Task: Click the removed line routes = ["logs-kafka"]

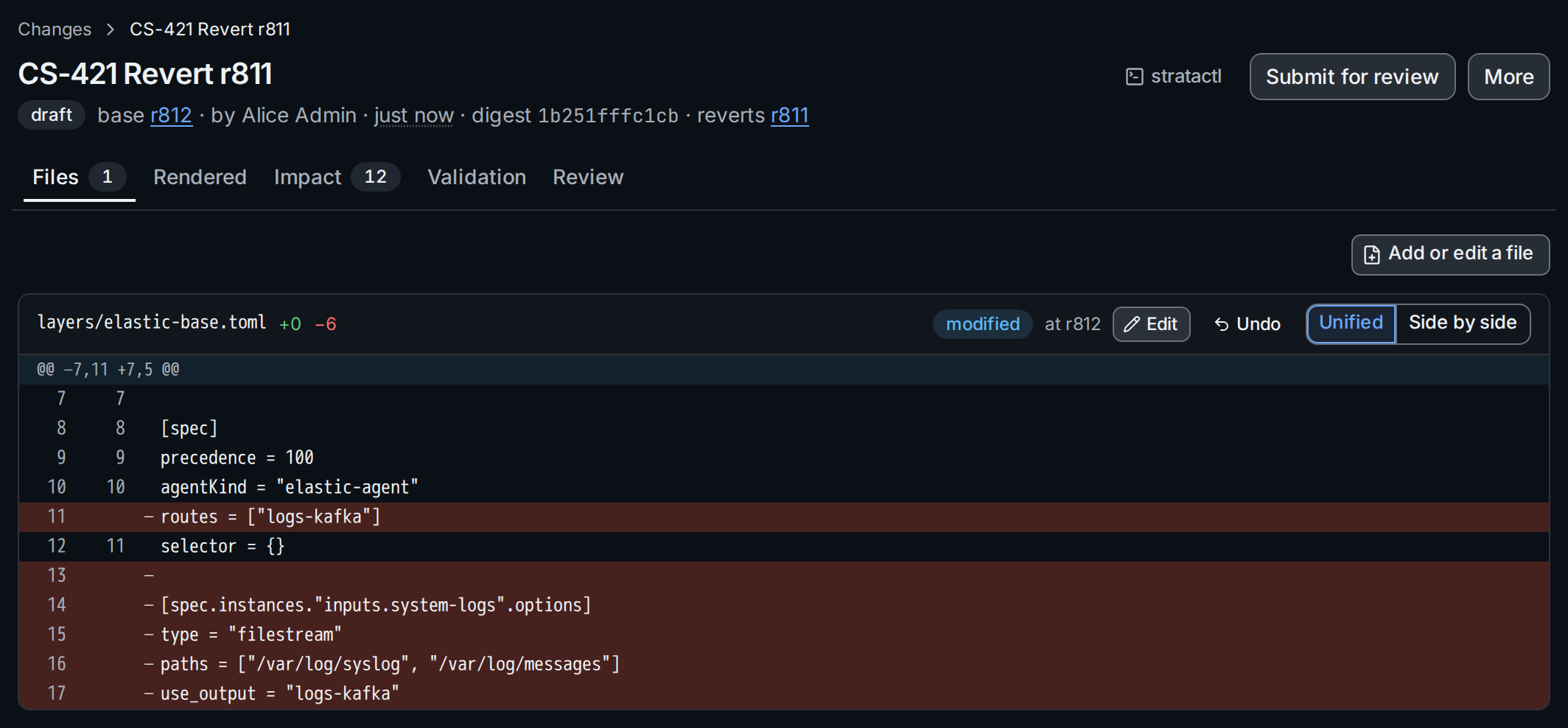Action: 784,517
